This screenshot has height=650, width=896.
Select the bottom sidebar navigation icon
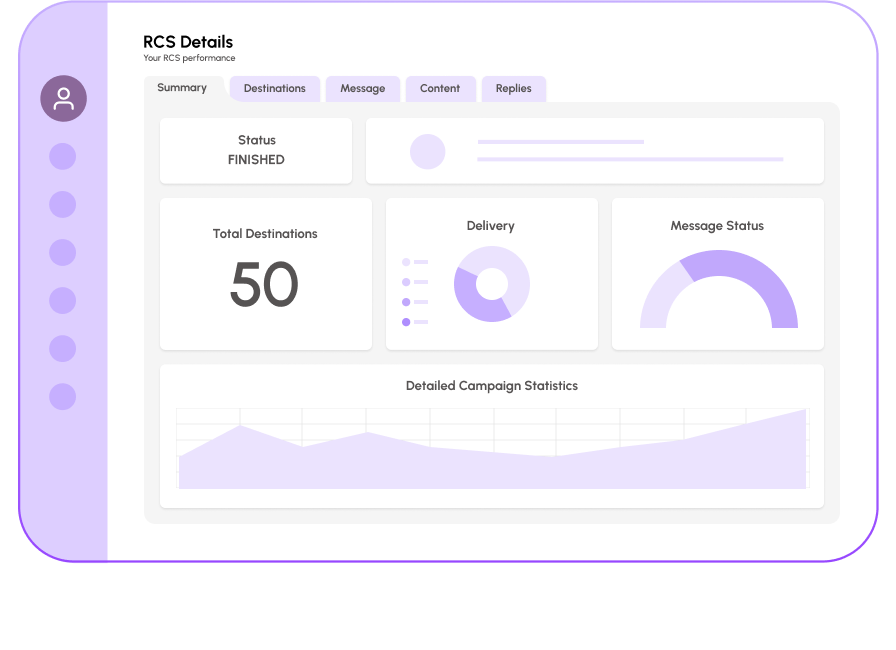62,397
